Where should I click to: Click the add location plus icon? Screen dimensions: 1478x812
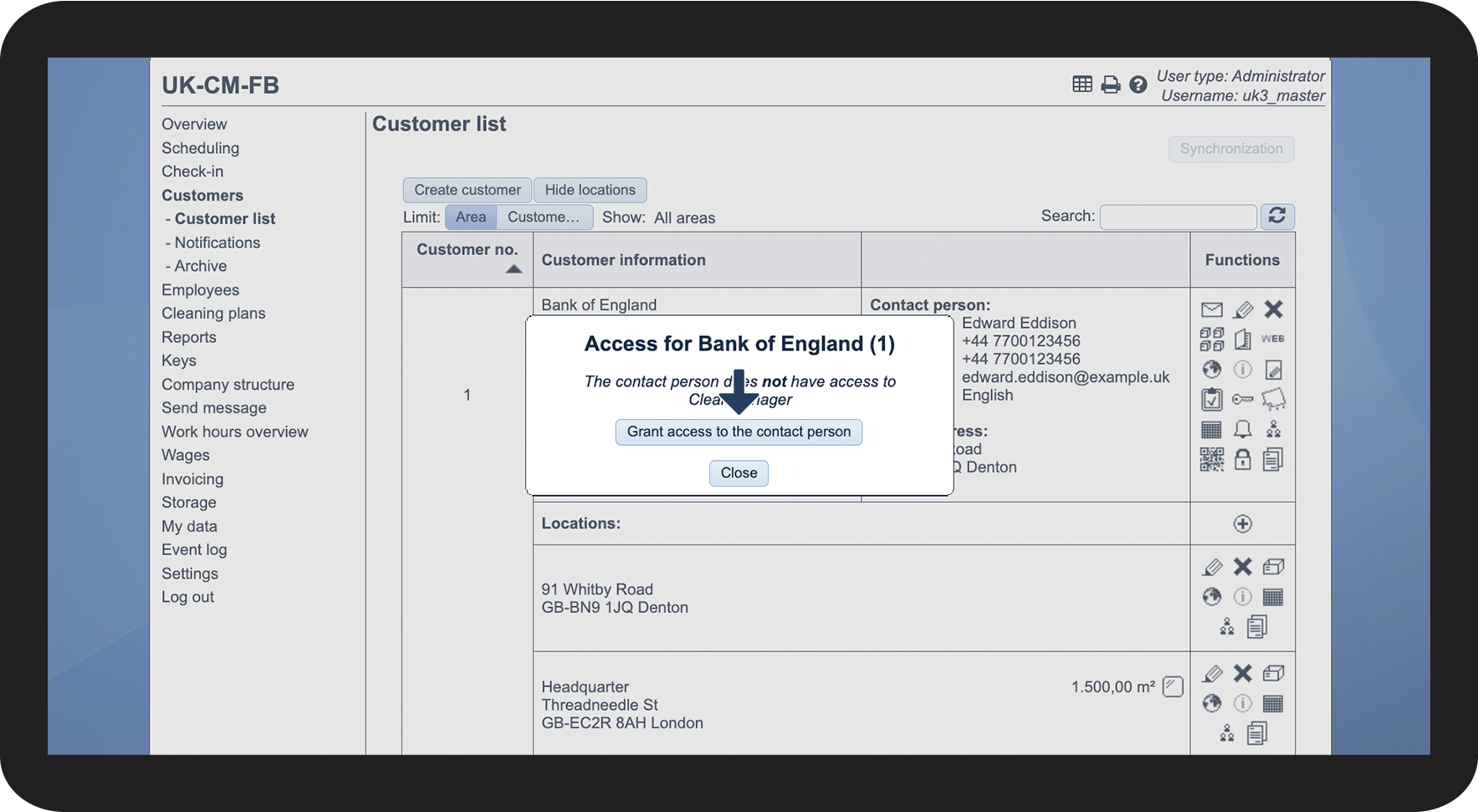pos(1242,523)
